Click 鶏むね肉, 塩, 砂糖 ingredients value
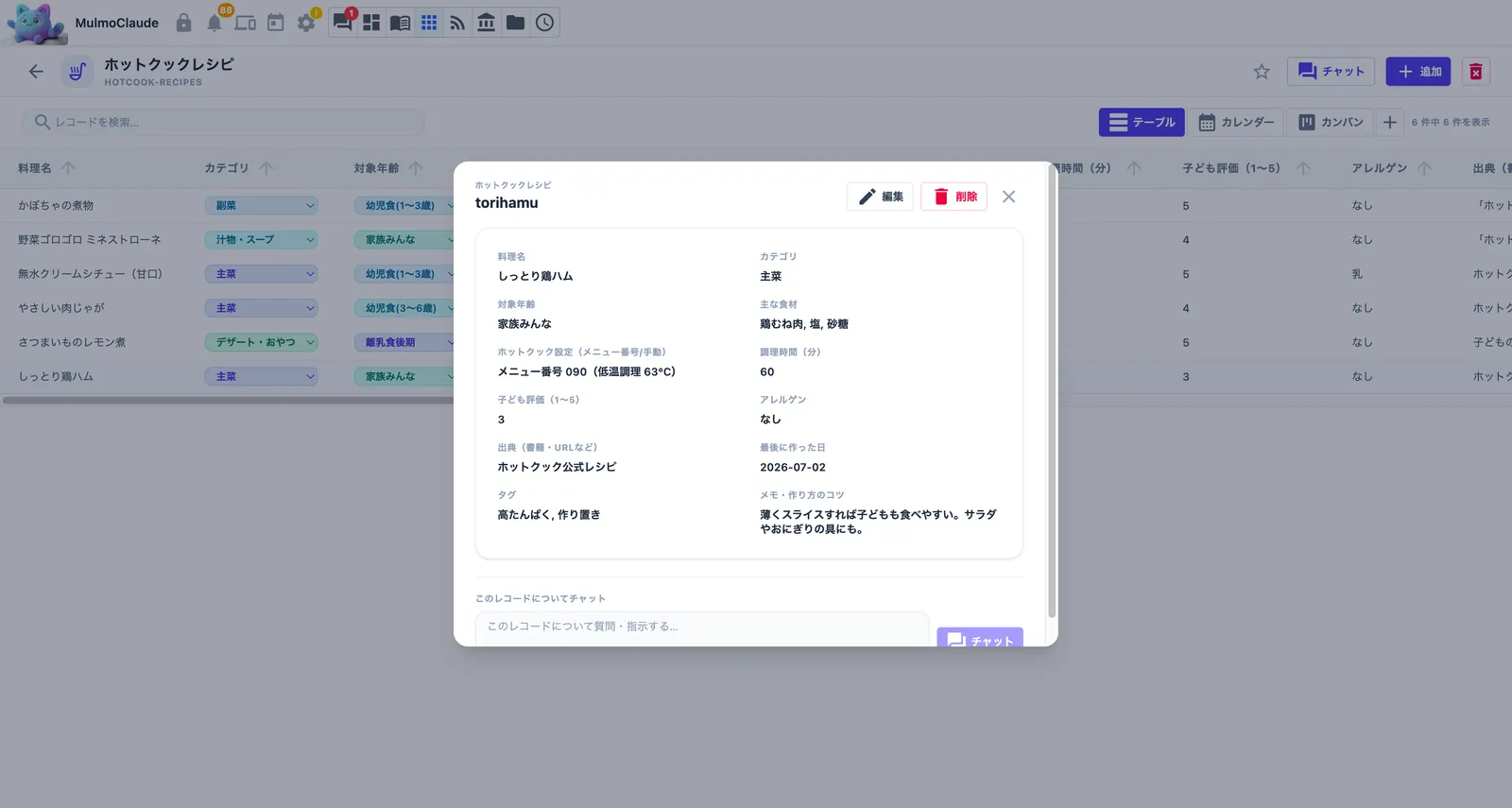The image size is (1512, 808). pos(804,324)
